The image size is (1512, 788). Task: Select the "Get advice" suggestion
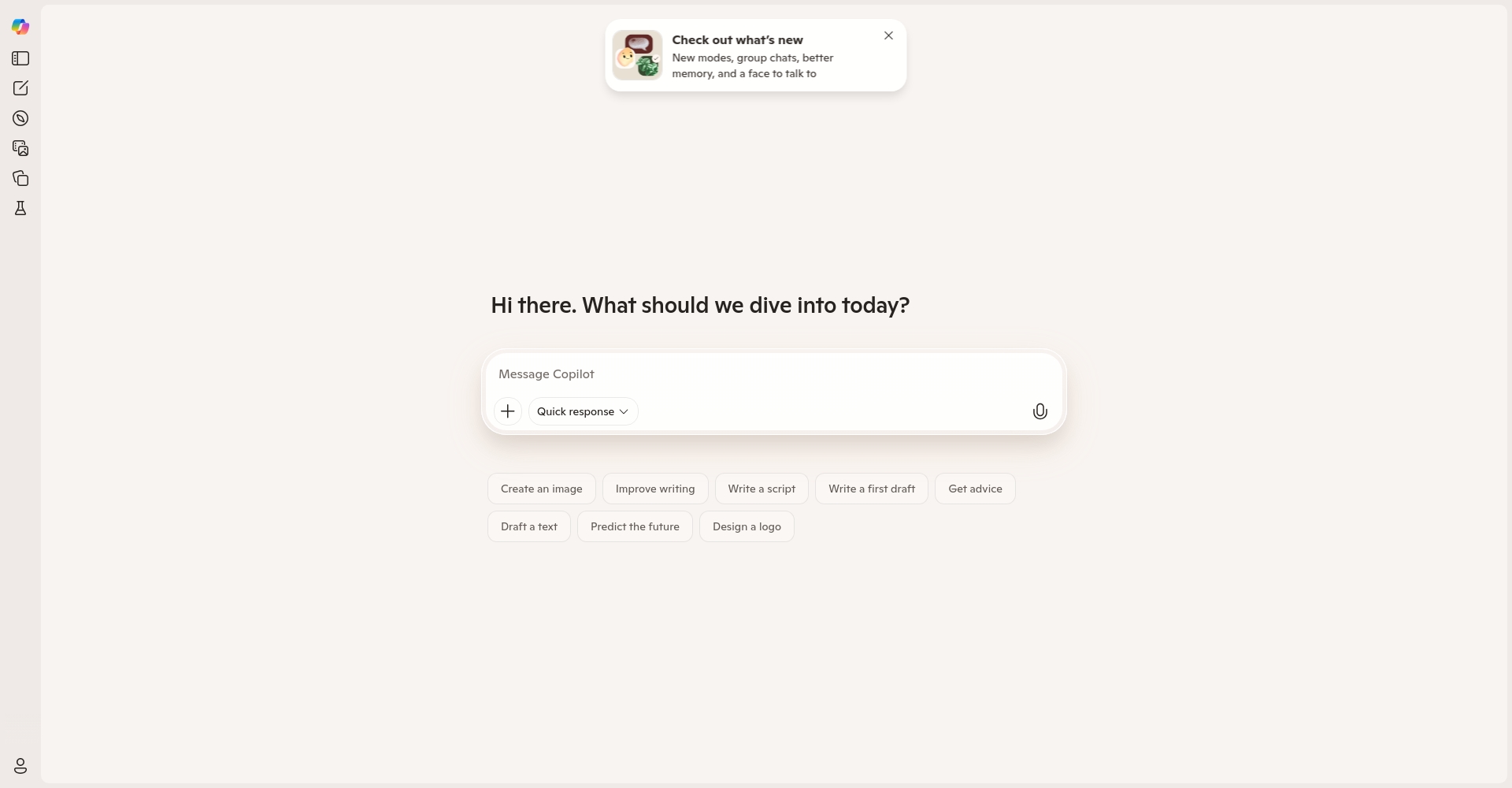click(x=975, y=489)
